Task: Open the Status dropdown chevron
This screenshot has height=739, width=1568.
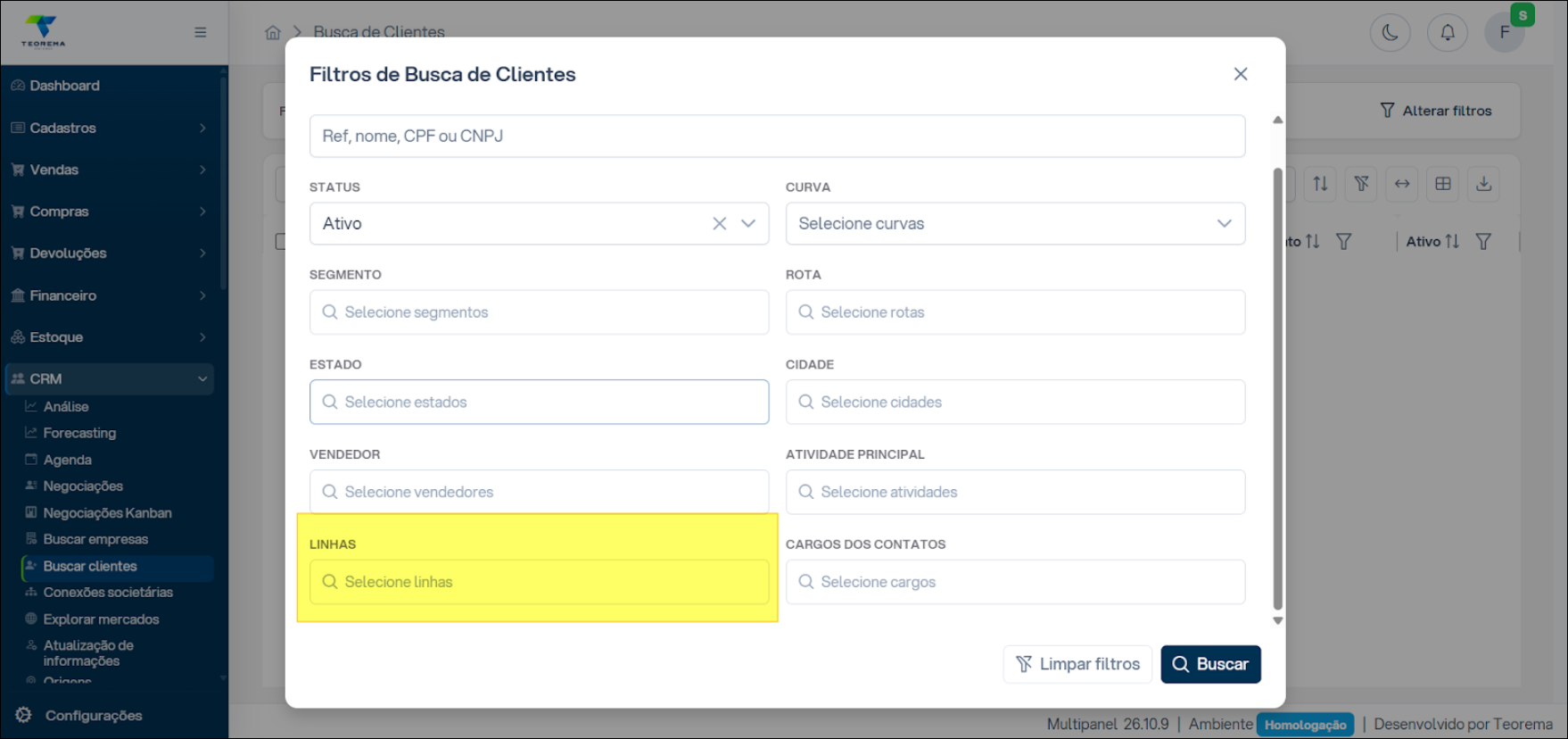Action: [748, 224]
